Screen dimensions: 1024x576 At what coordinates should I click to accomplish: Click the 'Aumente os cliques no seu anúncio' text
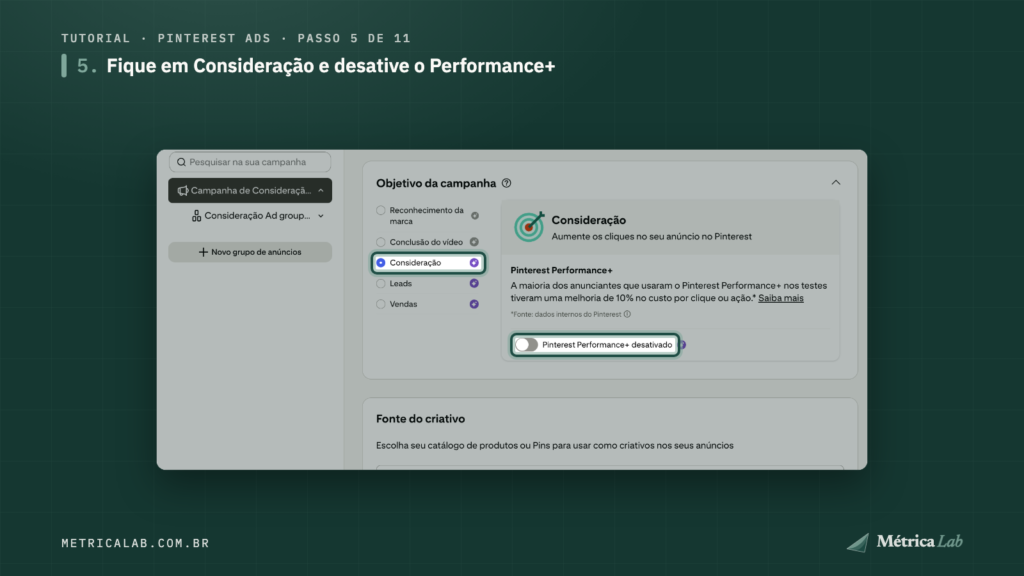point(652,236)
